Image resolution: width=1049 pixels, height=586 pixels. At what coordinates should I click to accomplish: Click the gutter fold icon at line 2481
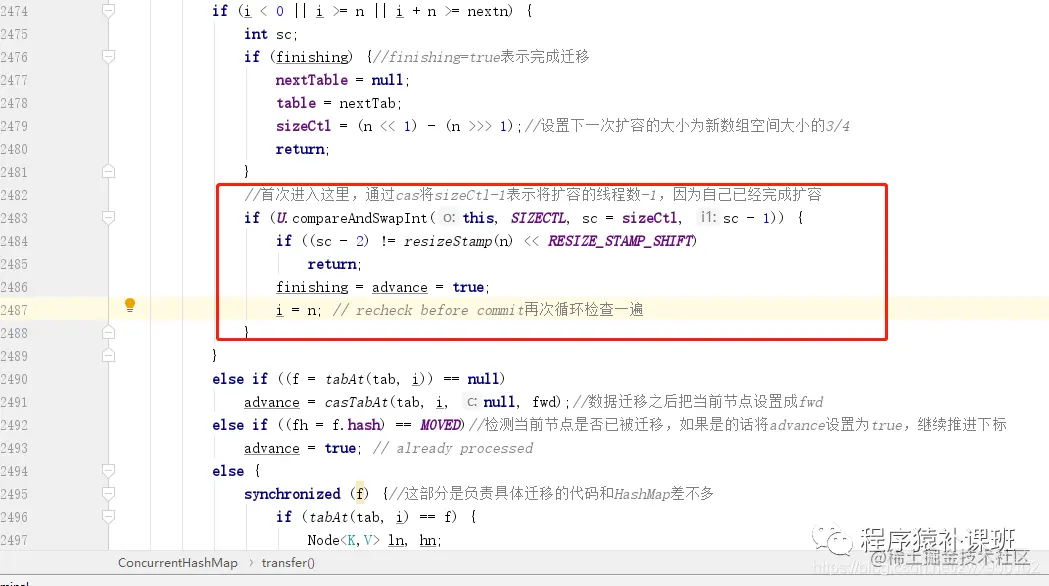[x=107, y=172]
